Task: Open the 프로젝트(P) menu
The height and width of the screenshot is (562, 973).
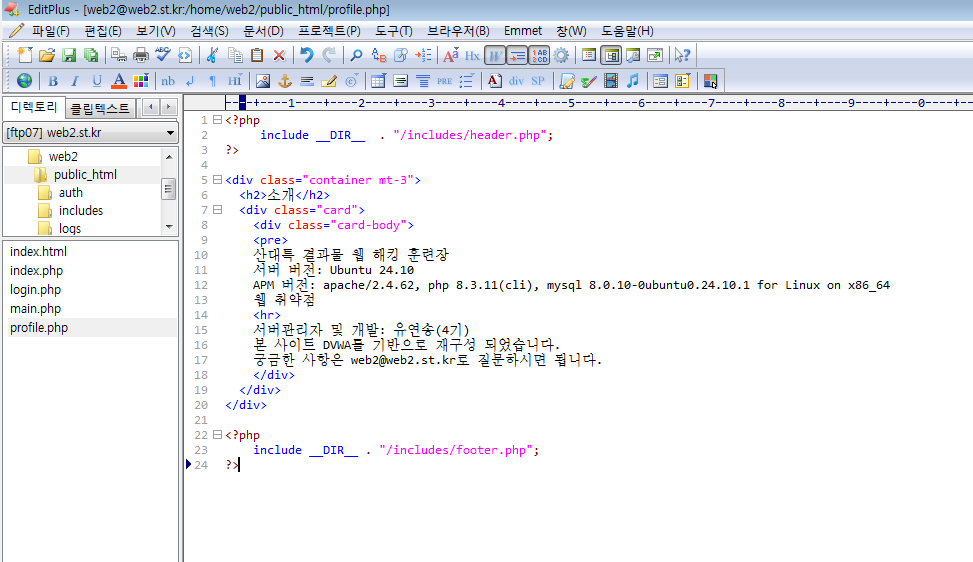Action: pos(330,31)
